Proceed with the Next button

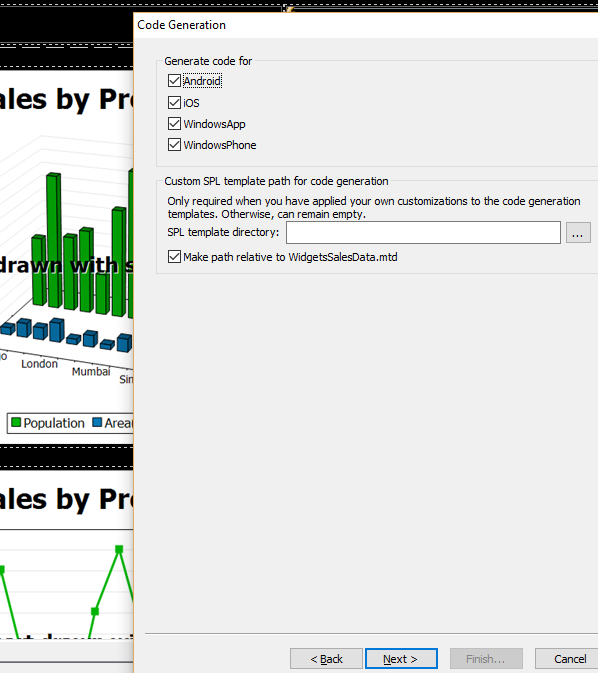click(x=401, y=659)
